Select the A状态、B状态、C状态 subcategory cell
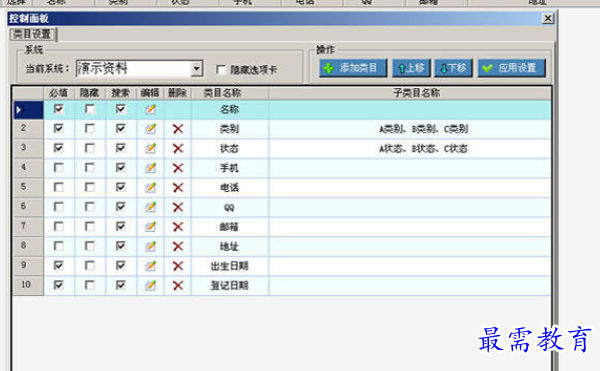This screenshot has width=600, height=371. pos(410,148)
